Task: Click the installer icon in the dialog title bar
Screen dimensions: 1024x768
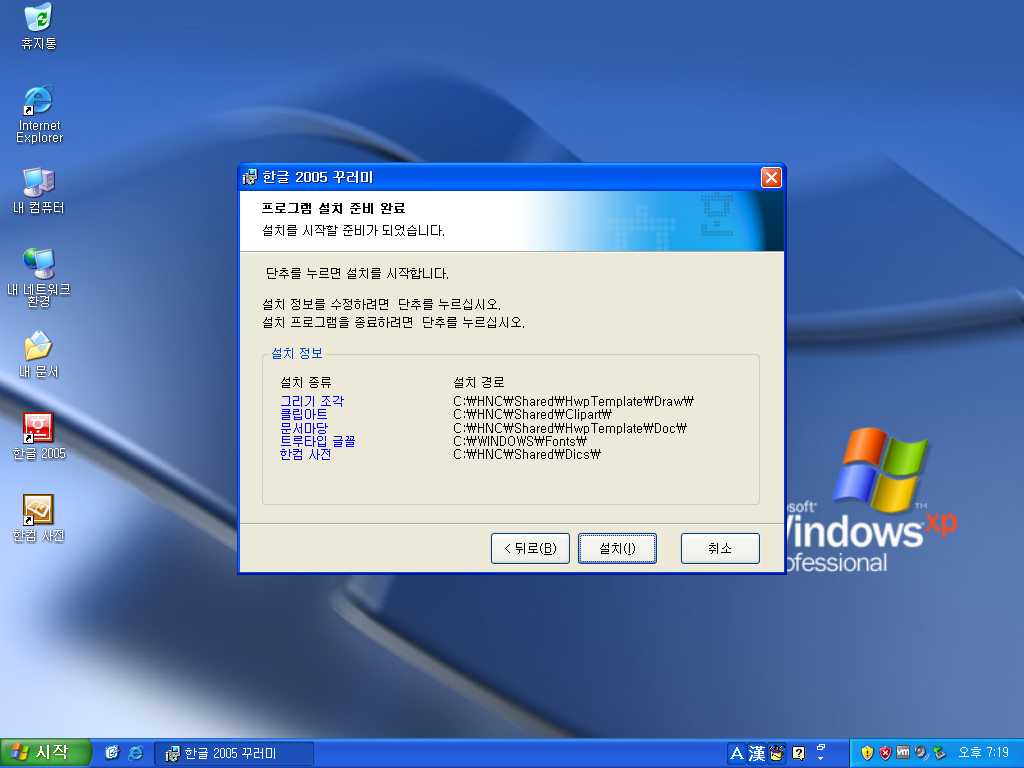Action: pyautogui.click(x=250, y=177)
